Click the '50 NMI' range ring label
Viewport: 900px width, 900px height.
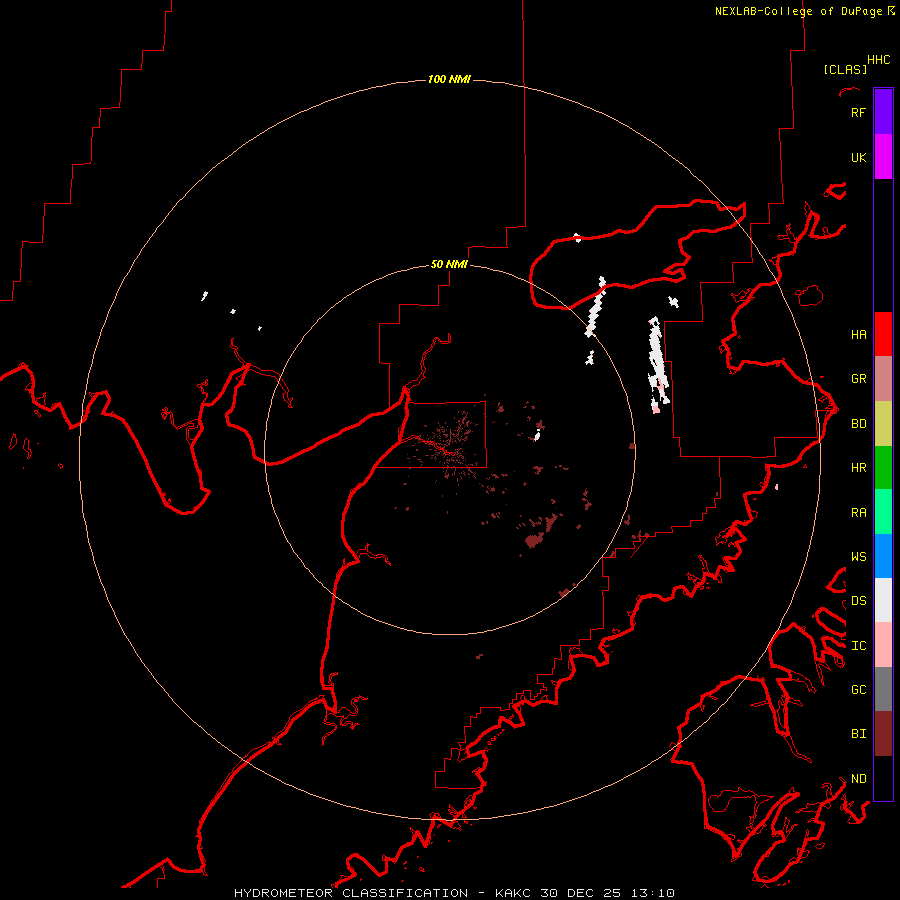(x=449, y=264)
